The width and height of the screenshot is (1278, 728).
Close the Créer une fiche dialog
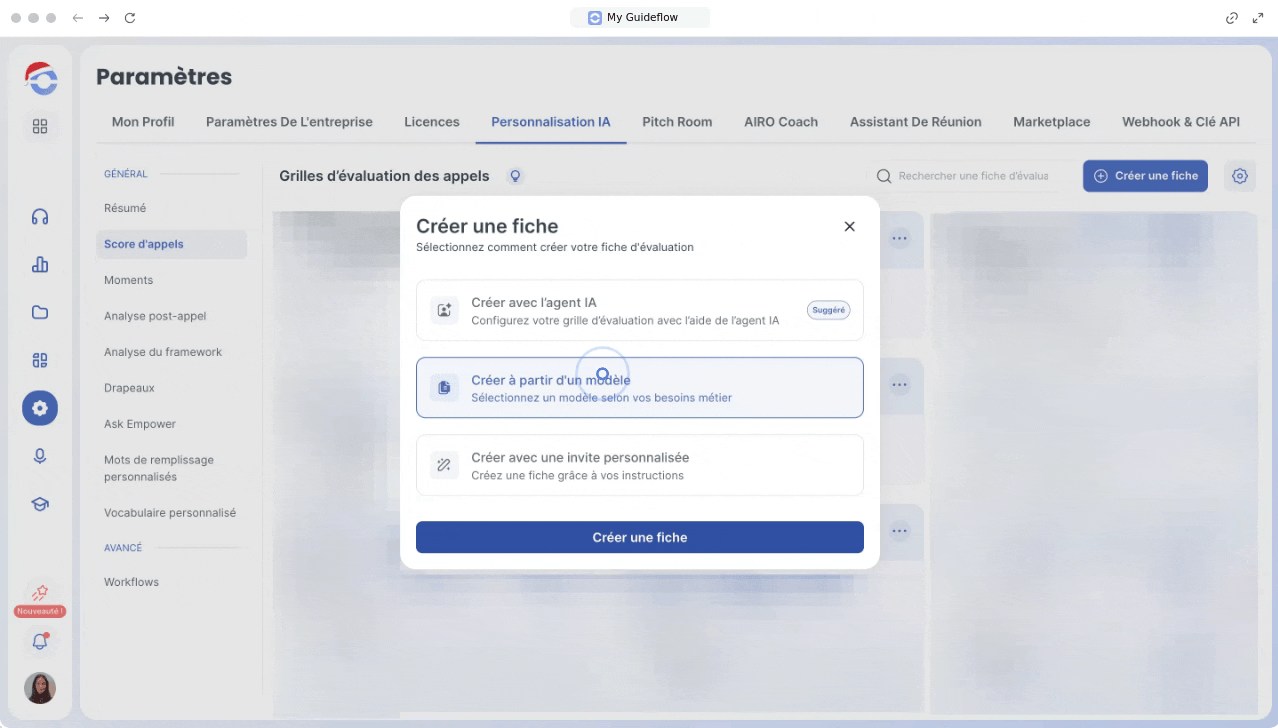pos(849,227)
